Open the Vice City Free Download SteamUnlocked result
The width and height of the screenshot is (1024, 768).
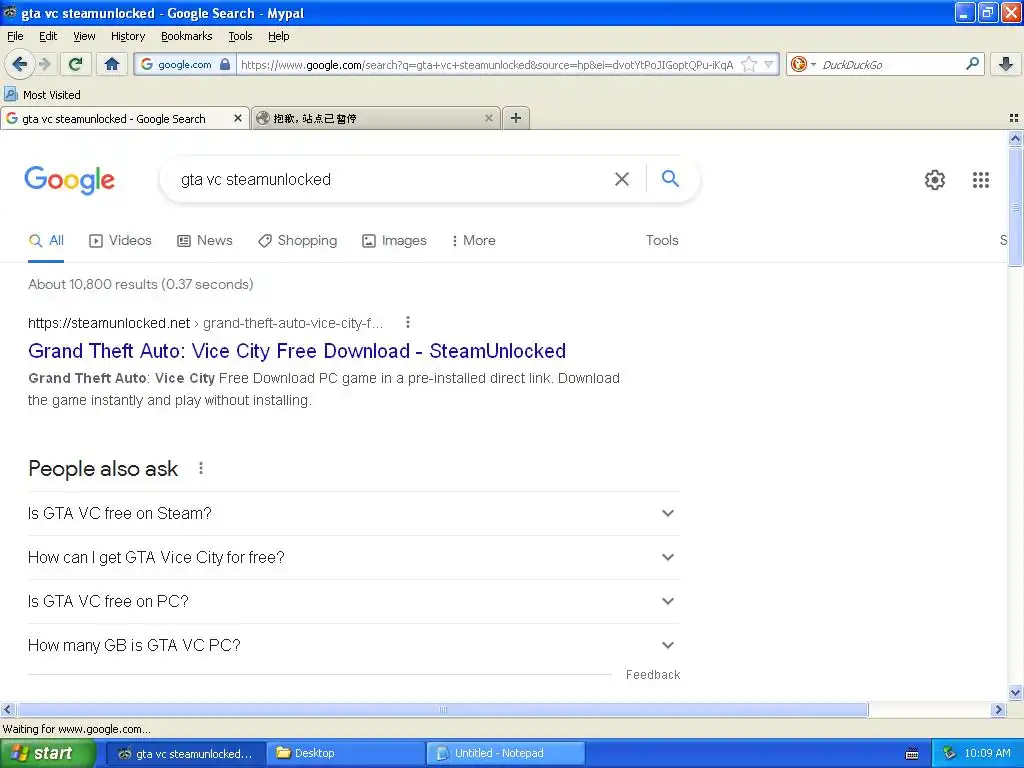pos(296,351)
